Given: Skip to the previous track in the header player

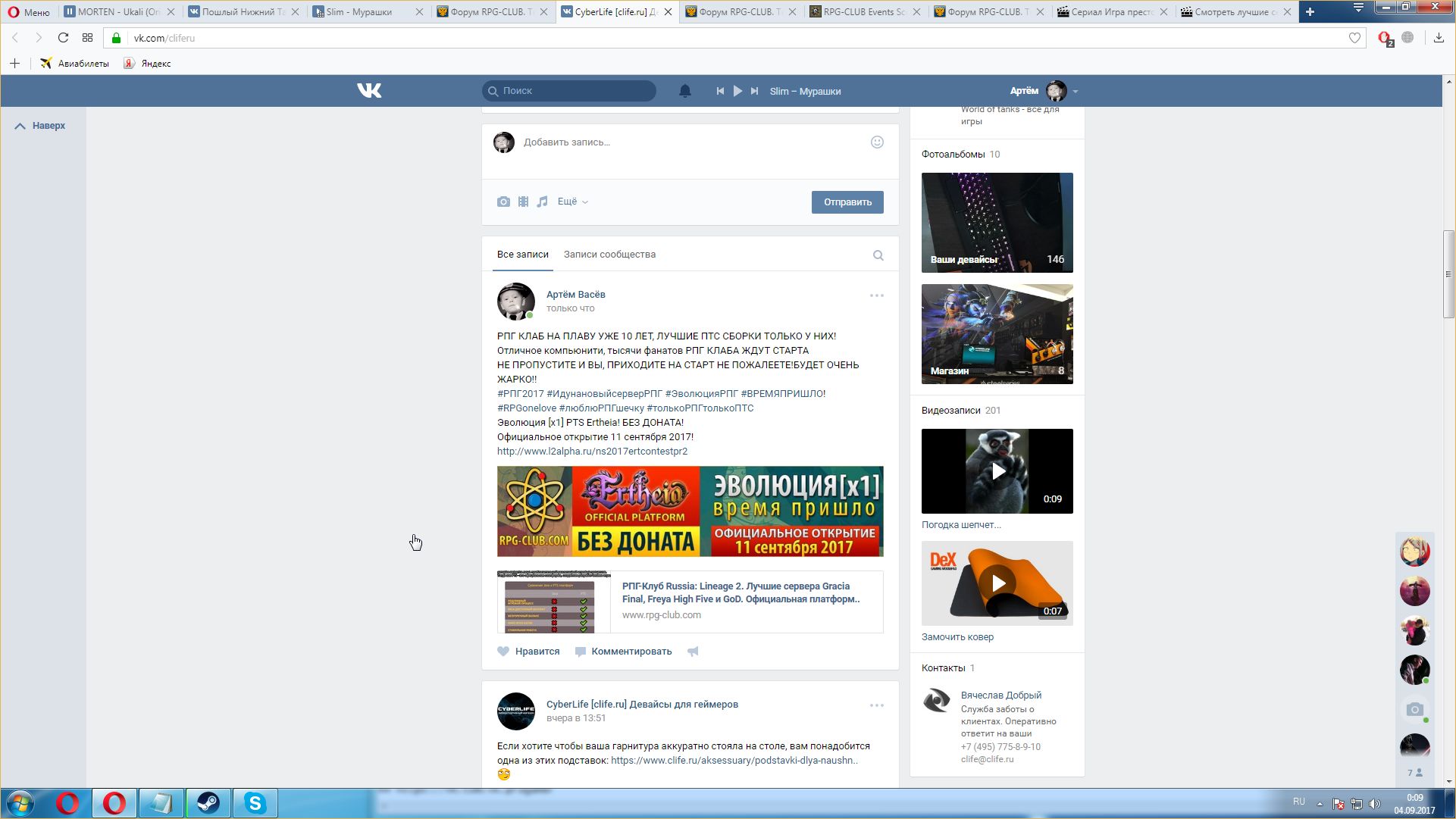Looking at the screenshot, I should pos(720,91).
